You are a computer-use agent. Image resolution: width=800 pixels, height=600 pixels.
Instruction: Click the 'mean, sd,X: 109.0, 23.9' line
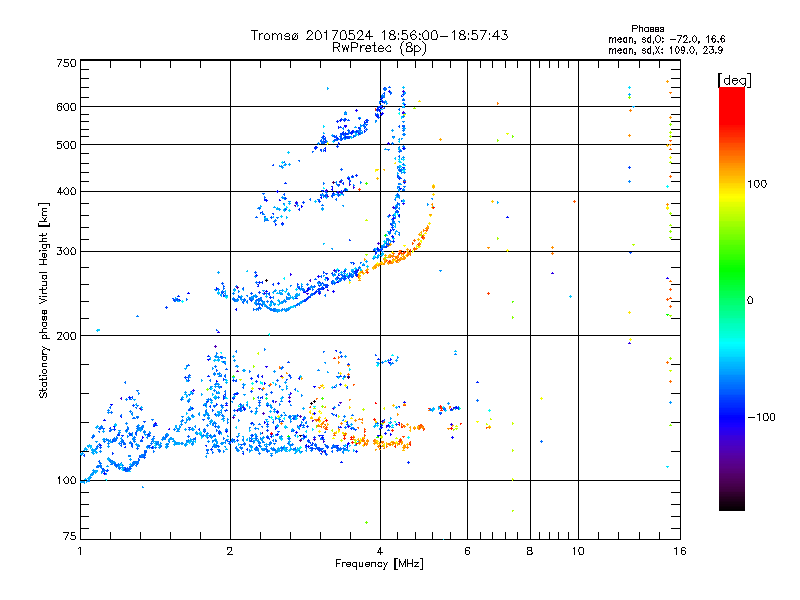pyautogui.click(x=665, y=50)
